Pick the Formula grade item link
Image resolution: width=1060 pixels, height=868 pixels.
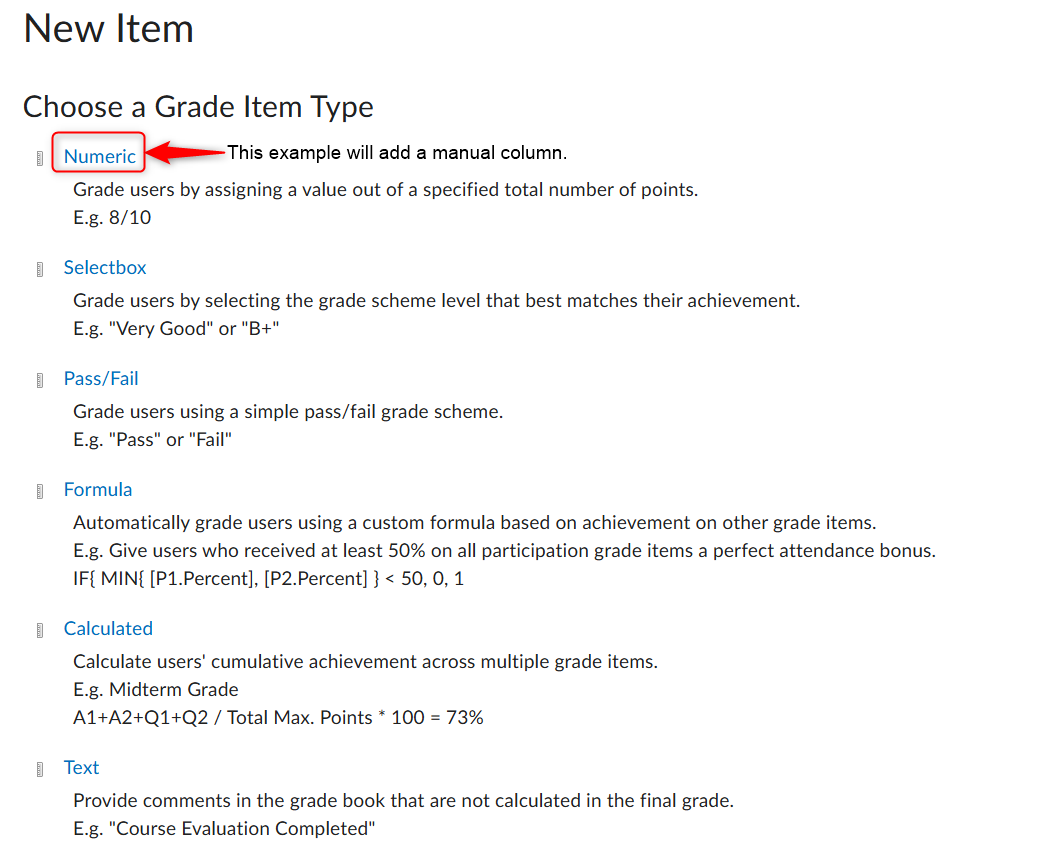point(98,489)
